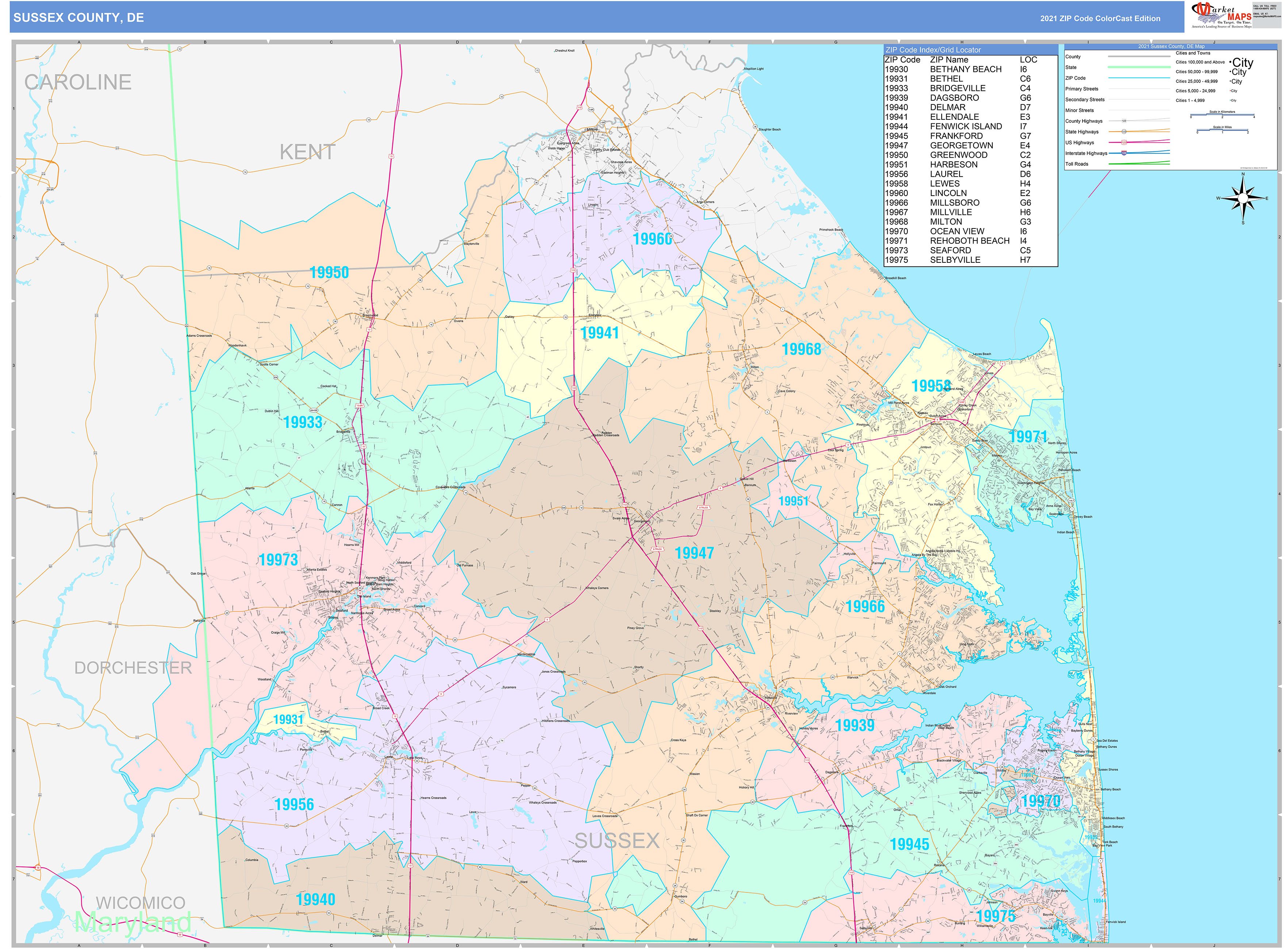Click the 19971 ZIP label on the map
Image resolution: width=1288 pixels, height=949 pixels.
tap(1029, 437)
